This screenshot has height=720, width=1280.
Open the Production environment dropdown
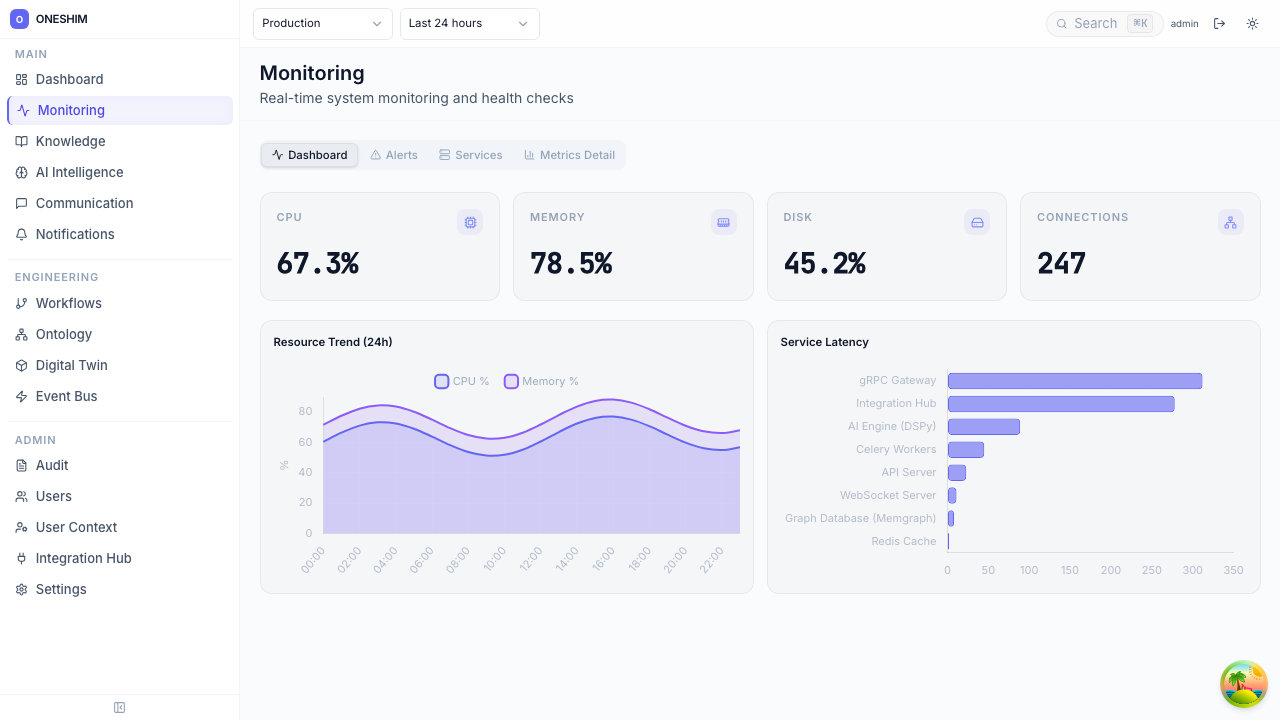coord(322,23)
